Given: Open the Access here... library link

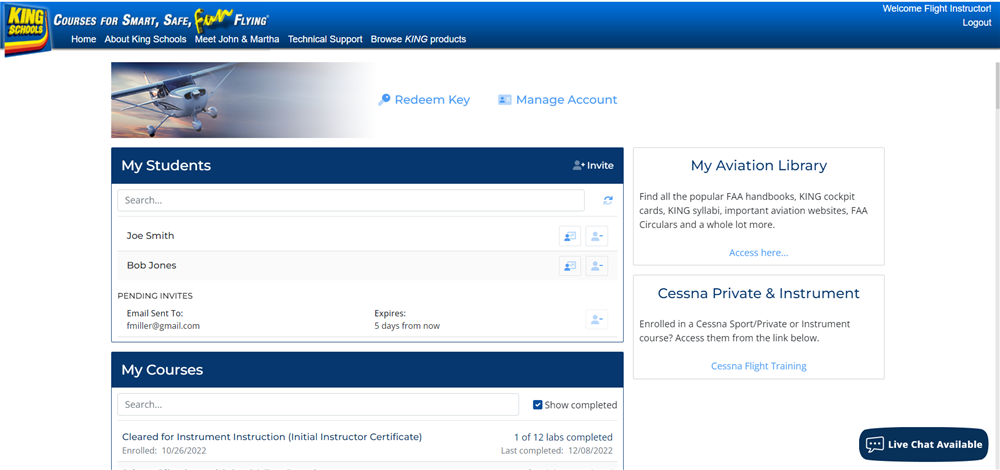Looking at the screenshot, I should click(x=758, y=253).
